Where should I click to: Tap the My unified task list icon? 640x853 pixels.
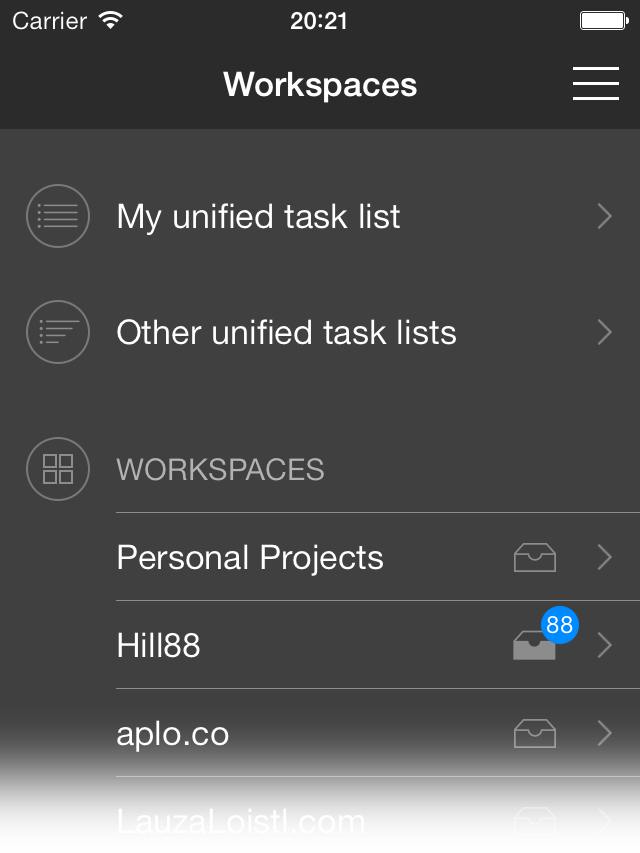point(58,216)
